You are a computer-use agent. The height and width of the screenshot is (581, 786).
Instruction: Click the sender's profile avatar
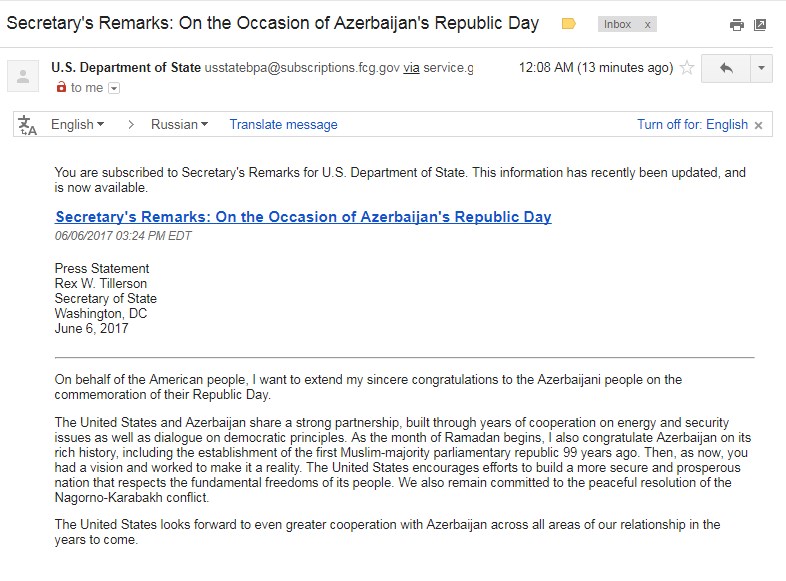[25, 77]
